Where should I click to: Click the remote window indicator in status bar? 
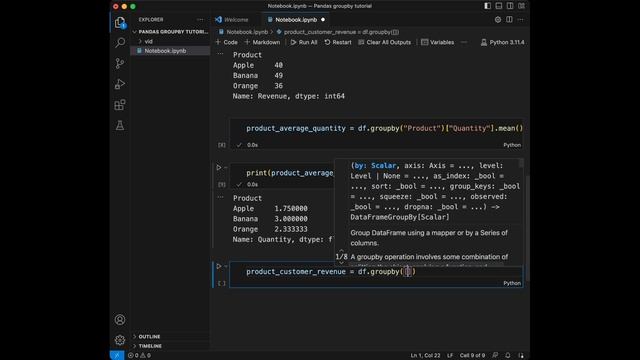coord(117,356)
